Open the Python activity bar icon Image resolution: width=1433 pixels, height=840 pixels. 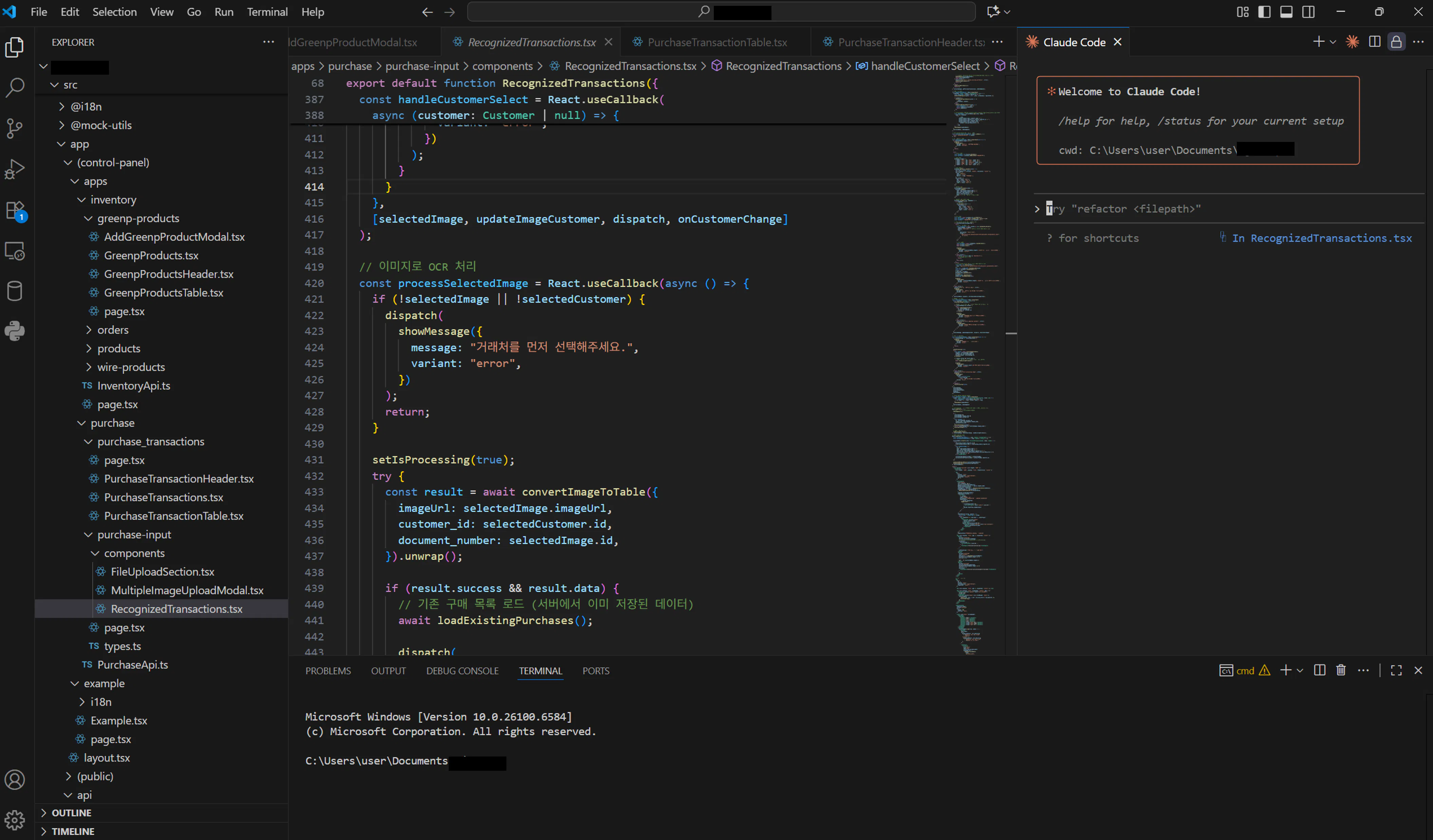pyautogui.click(x=14, y=331)
